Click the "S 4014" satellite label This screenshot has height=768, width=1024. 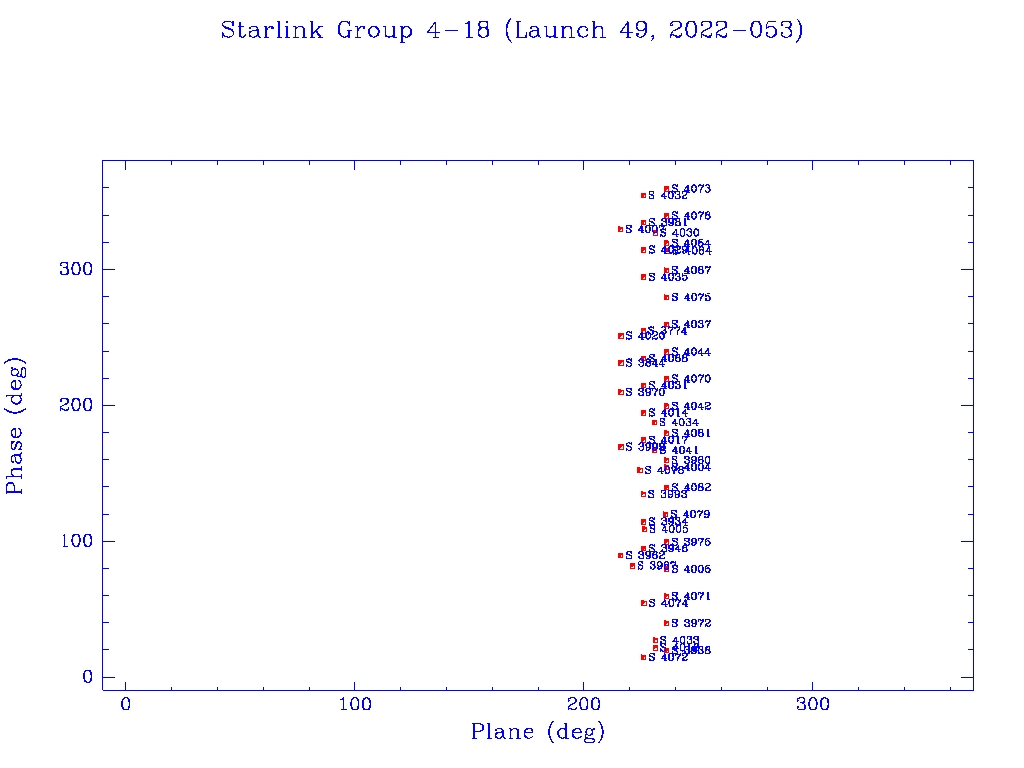click(x=667, y=413)
